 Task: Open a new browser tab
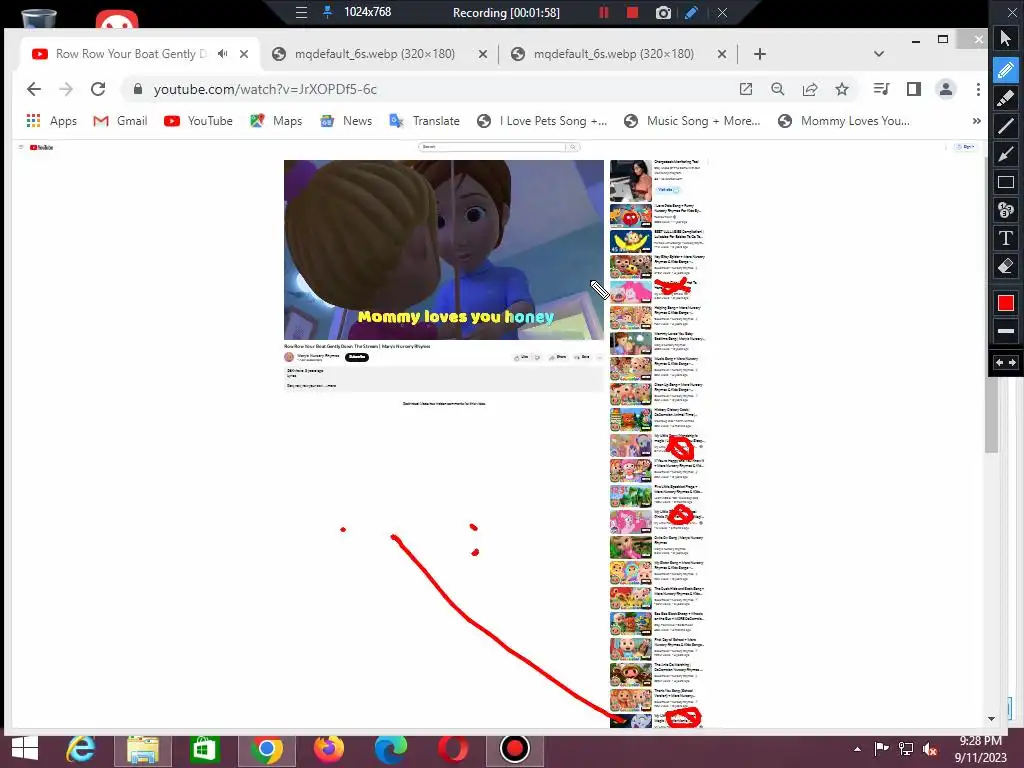pyautogui.click(x=760, y=54)
